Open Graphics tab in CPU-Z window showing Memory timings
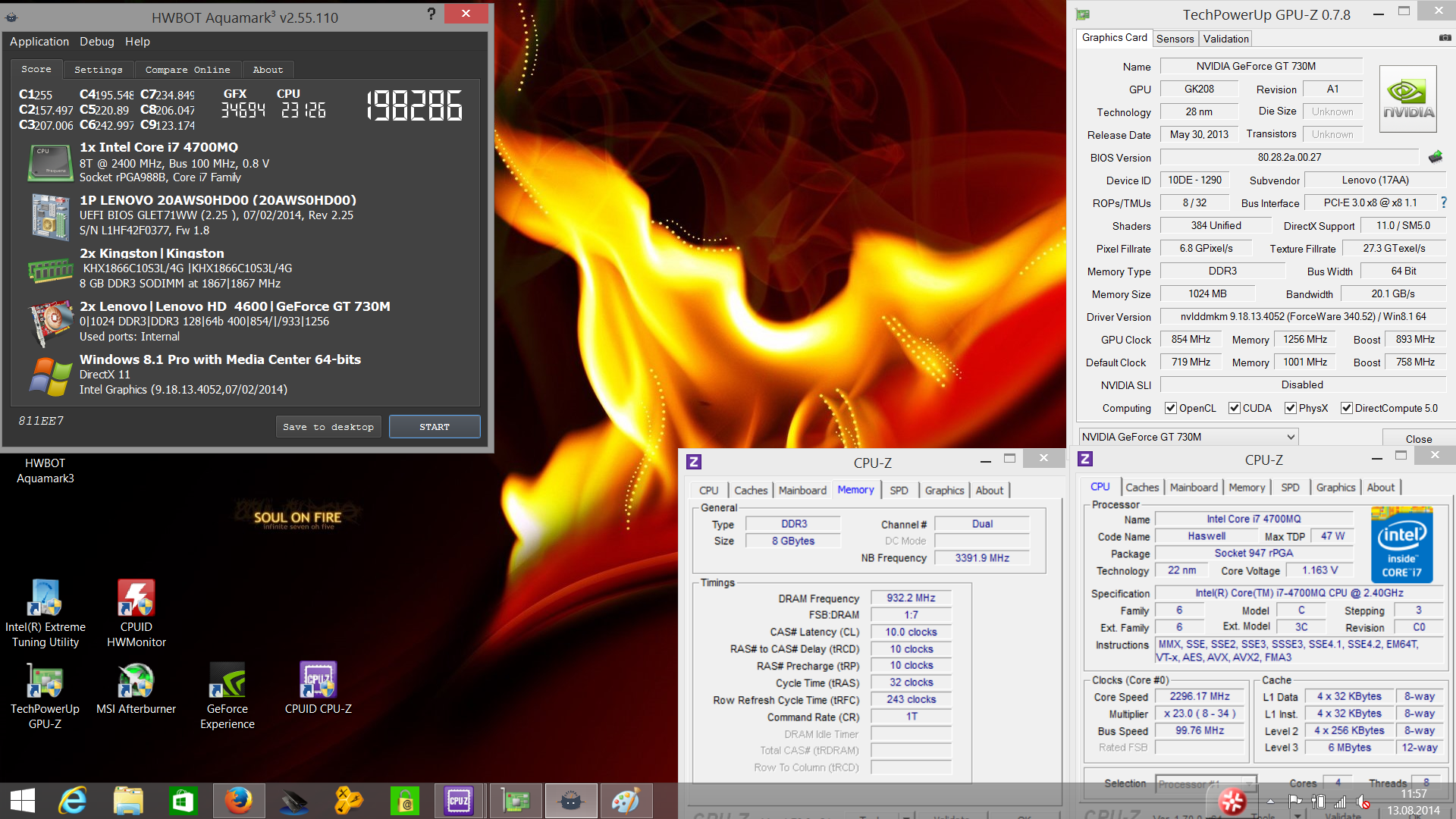The image size is (1456, 819). (x=944, y=491)
